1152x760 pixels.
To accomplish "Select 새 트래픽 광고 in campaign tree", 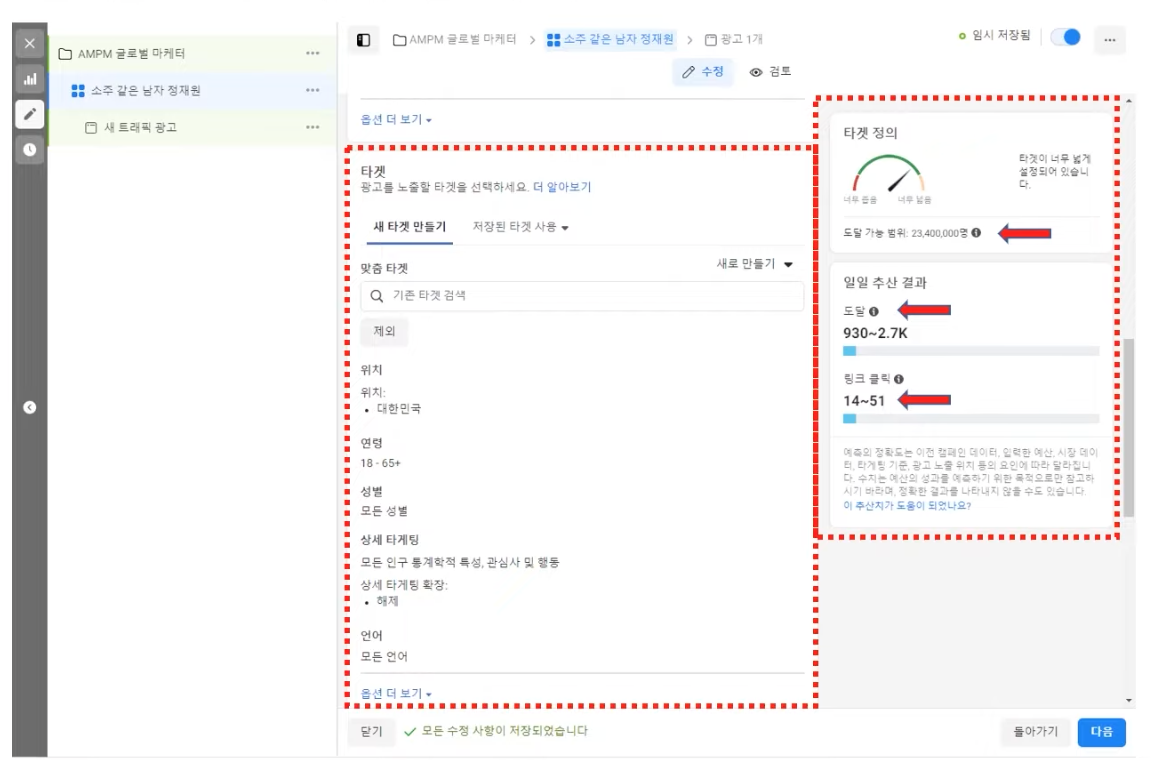I will coord(140,128).
